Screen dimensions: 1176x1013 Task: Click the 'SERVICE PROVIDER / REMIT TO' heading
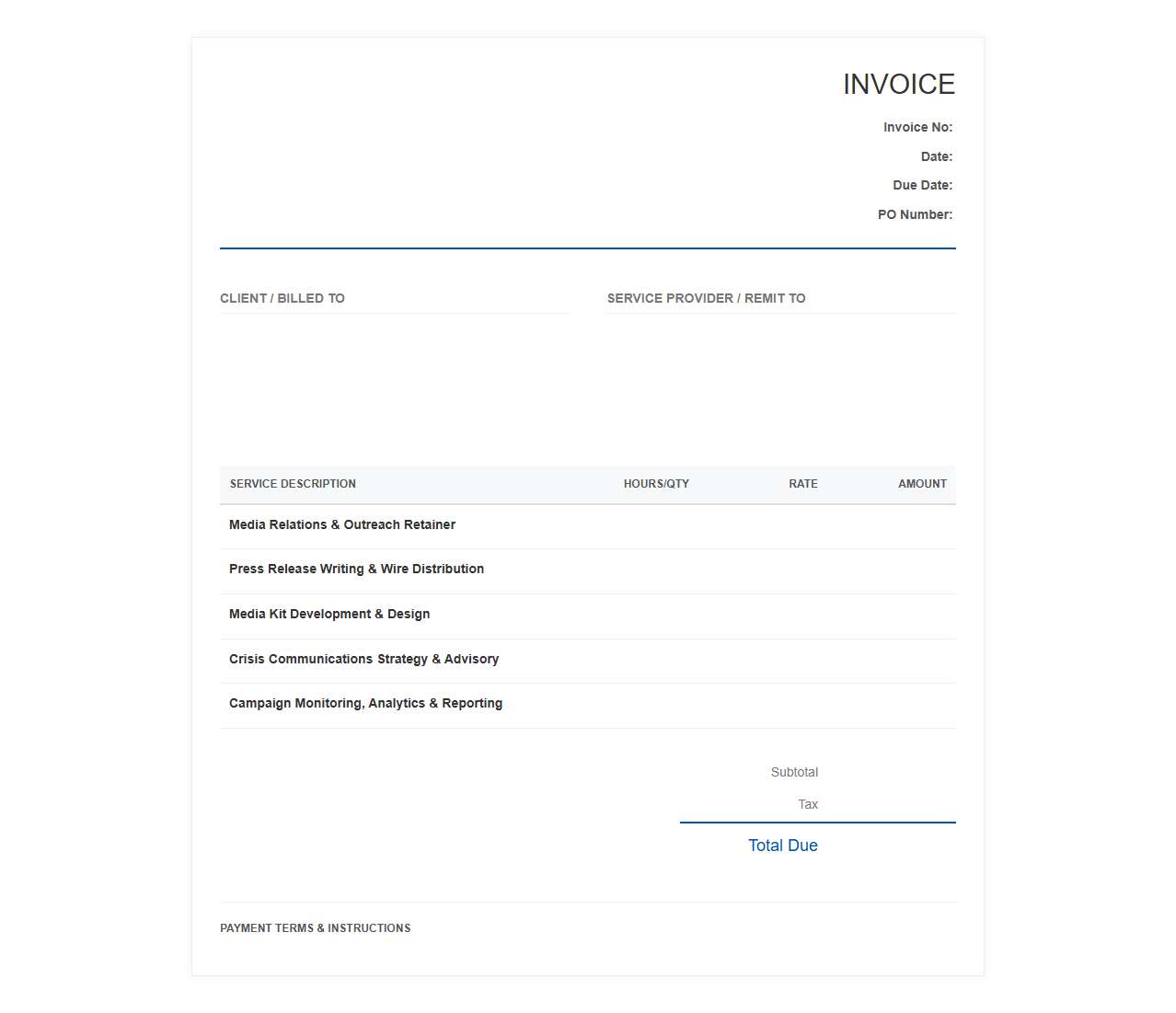[x=706, y=298]
